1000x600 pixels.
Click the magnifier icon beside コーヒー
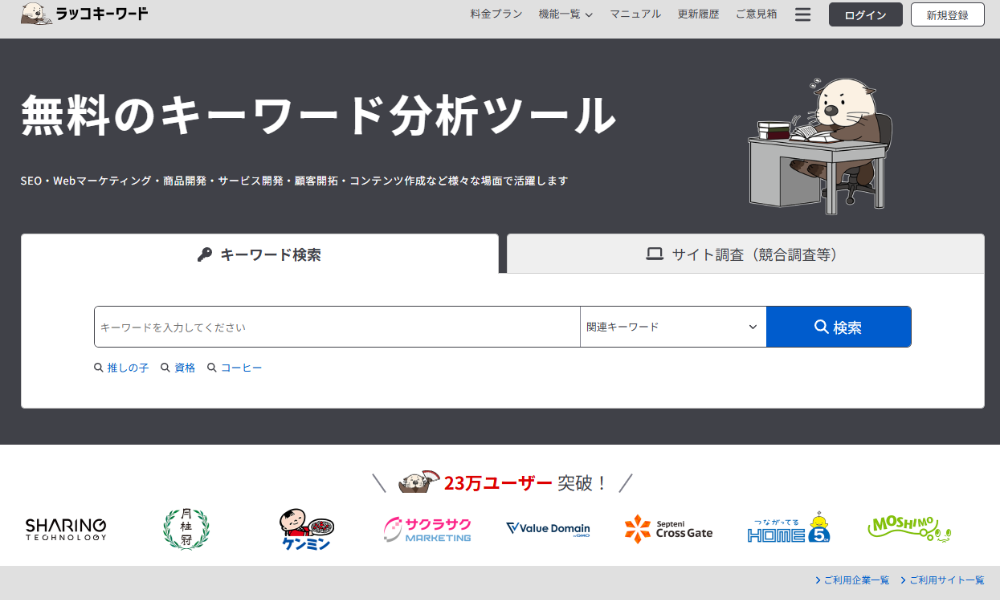pyautogui.click(x=211, y=367)
